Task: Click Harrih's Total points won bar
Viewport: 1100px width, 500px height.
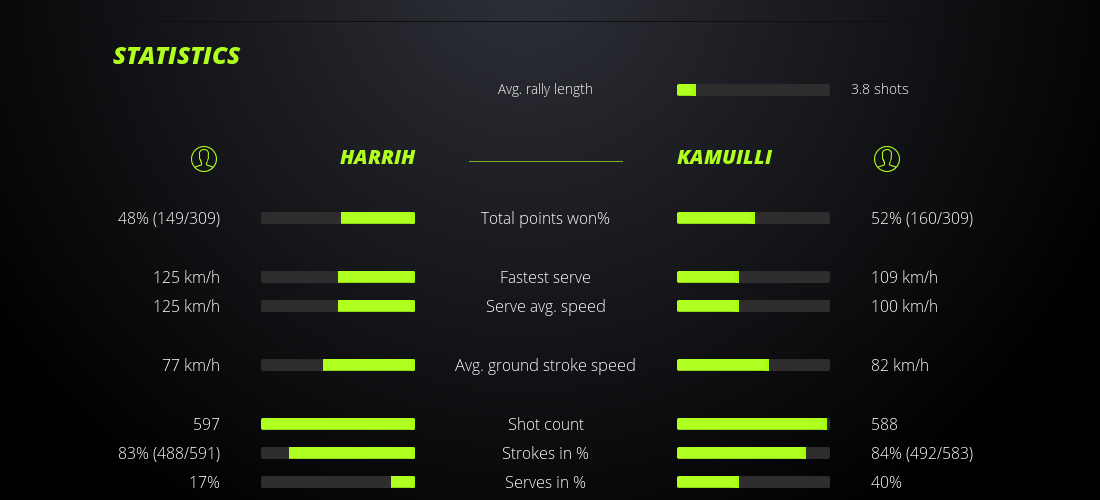Action: [338, 218]
